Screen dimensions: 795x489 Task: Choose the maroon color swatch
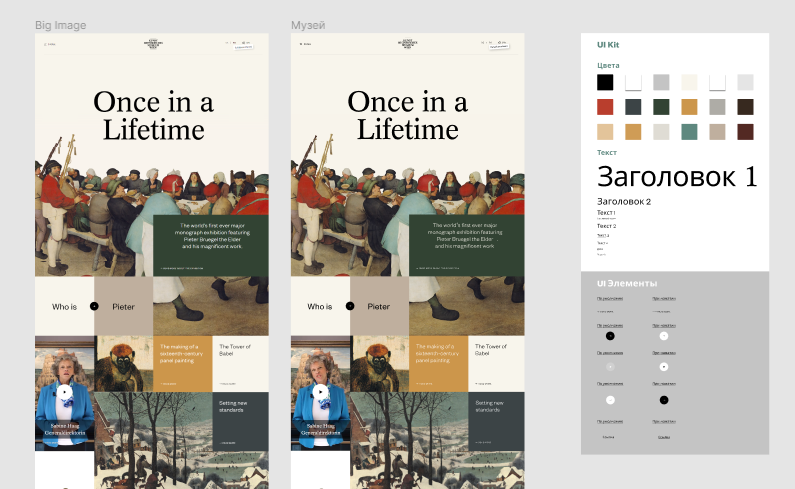(745, 132)
